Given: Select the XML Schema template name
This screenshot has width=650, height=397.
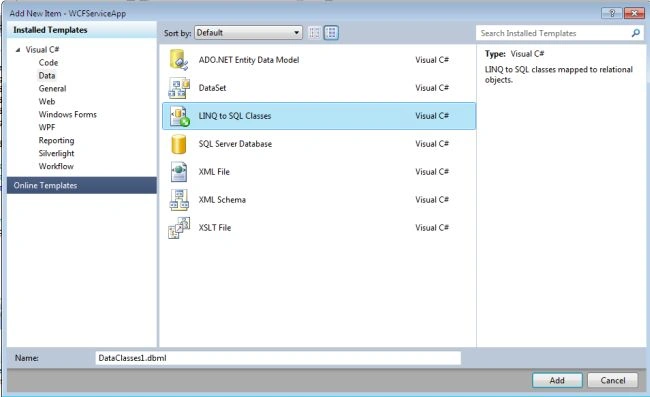Looking at the screenshot, I should tap(222, 200).
